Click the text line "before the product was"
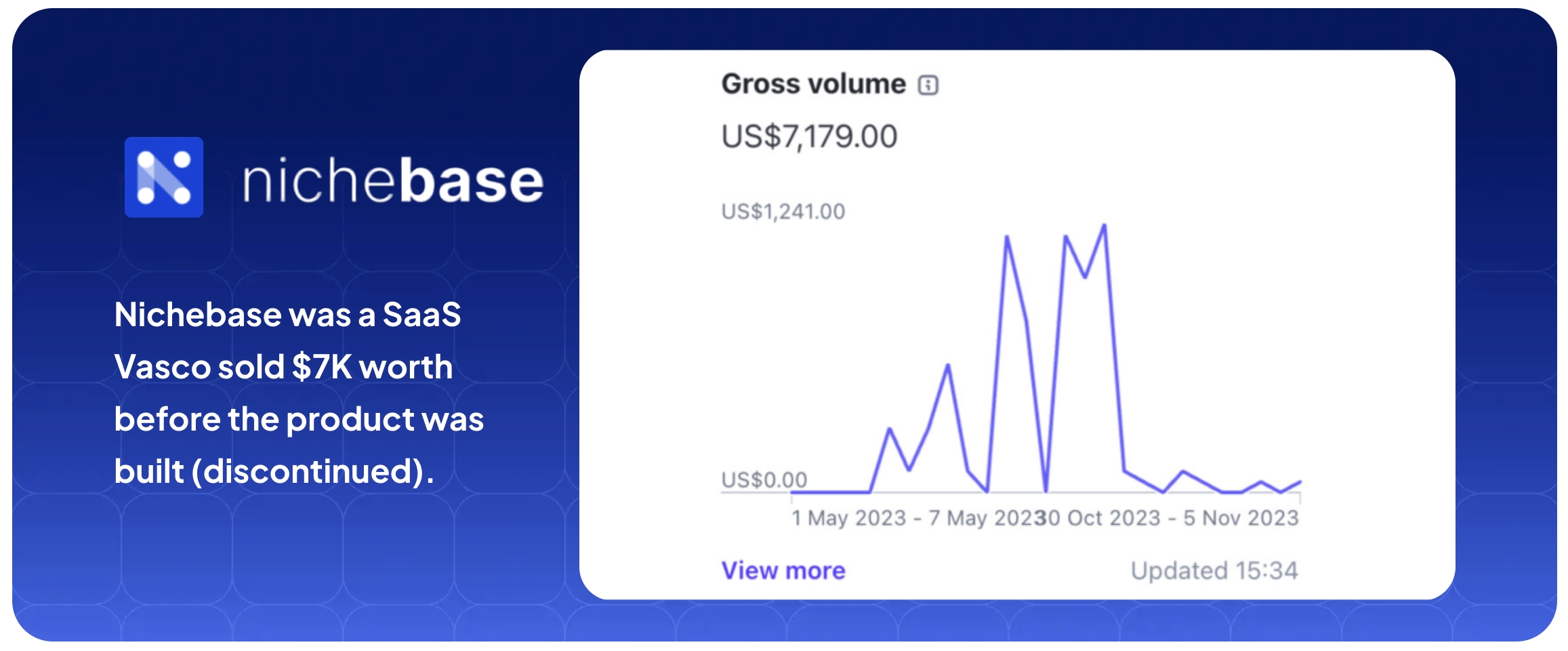 tap(299, 419)
